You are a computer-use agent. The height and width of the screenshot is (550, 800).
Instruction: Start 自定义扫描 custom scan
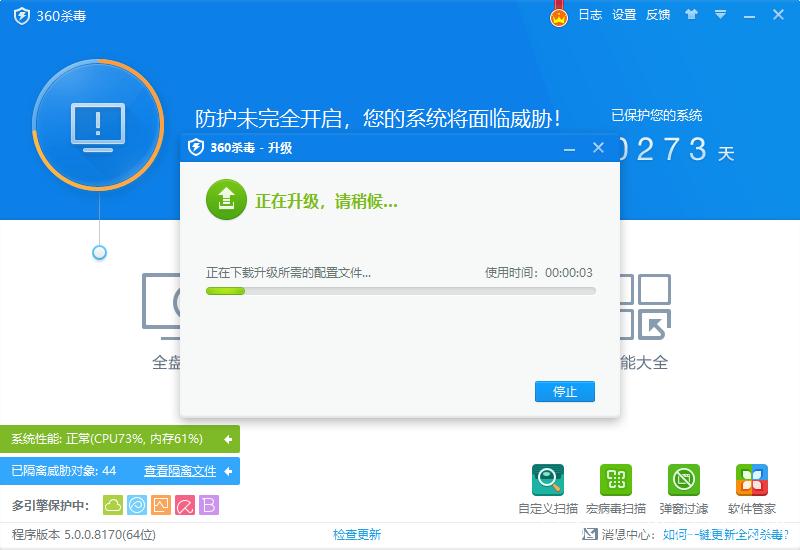tap(548, 489)
